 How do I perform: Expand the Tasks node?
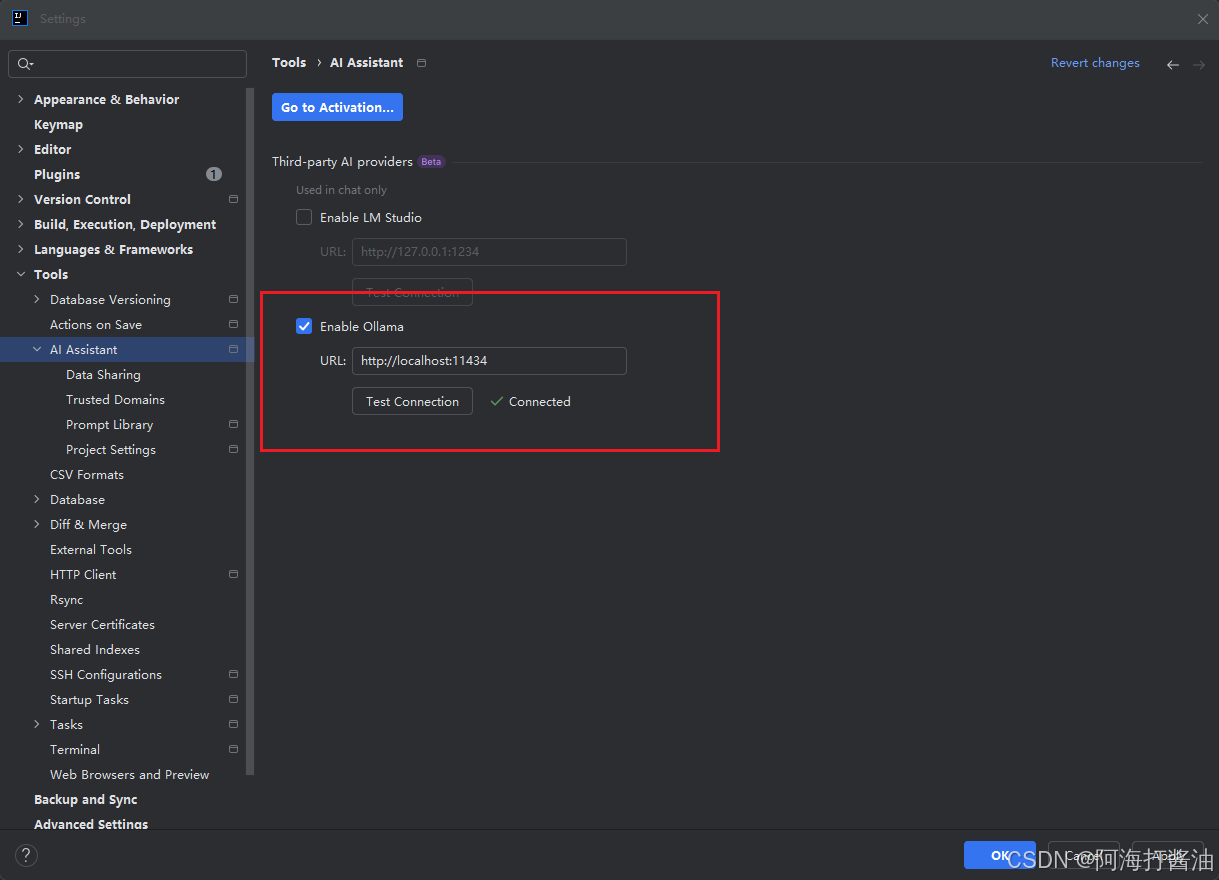click(37, 724)
